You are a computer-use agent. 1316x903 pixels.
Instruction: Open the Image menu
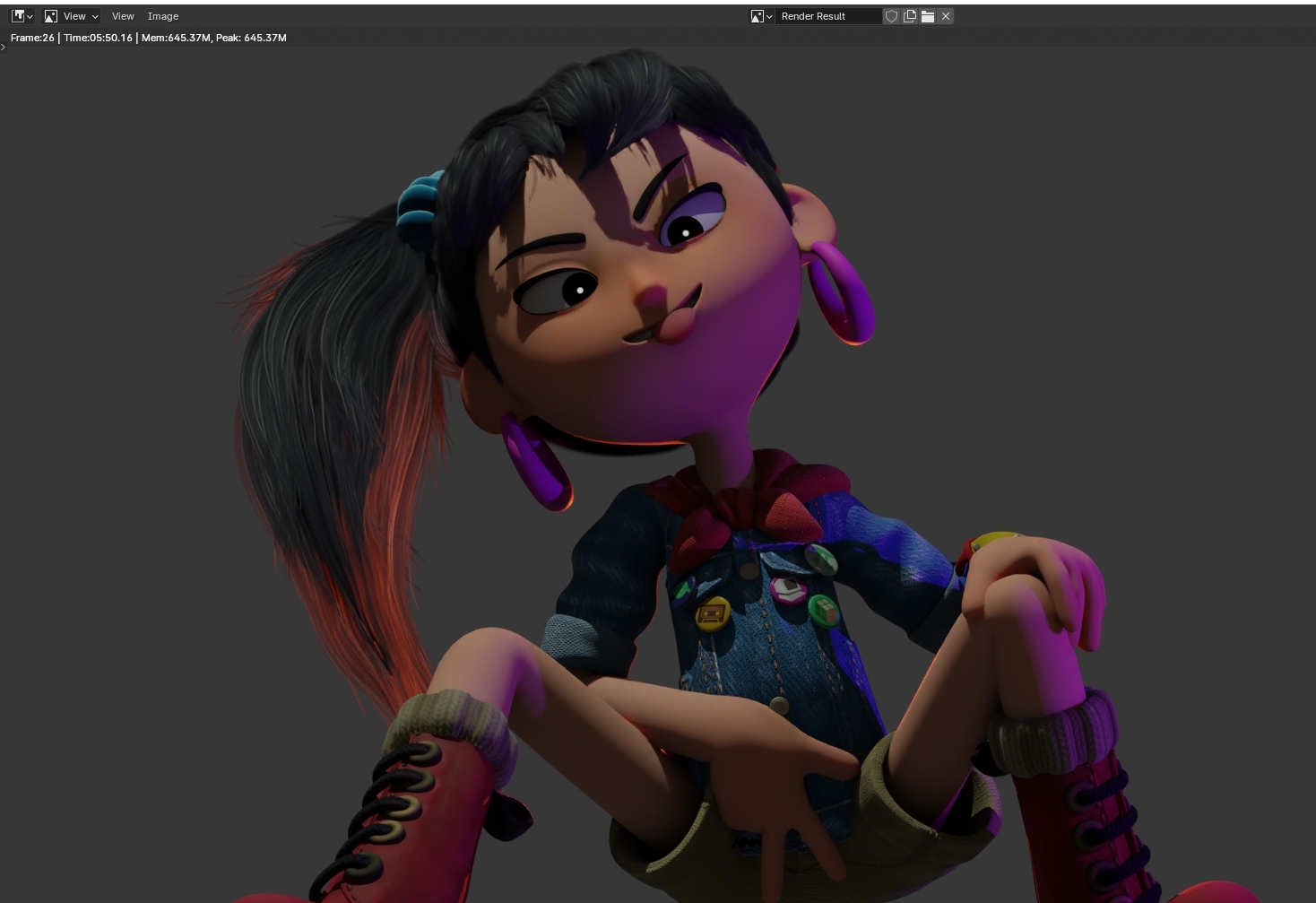tap(163, 16)
